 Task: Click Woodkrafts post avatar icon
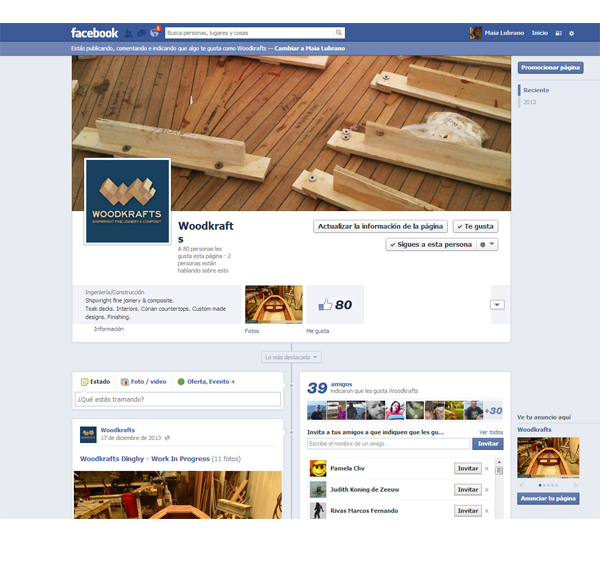pyautogui.click(x=88, y=435)
